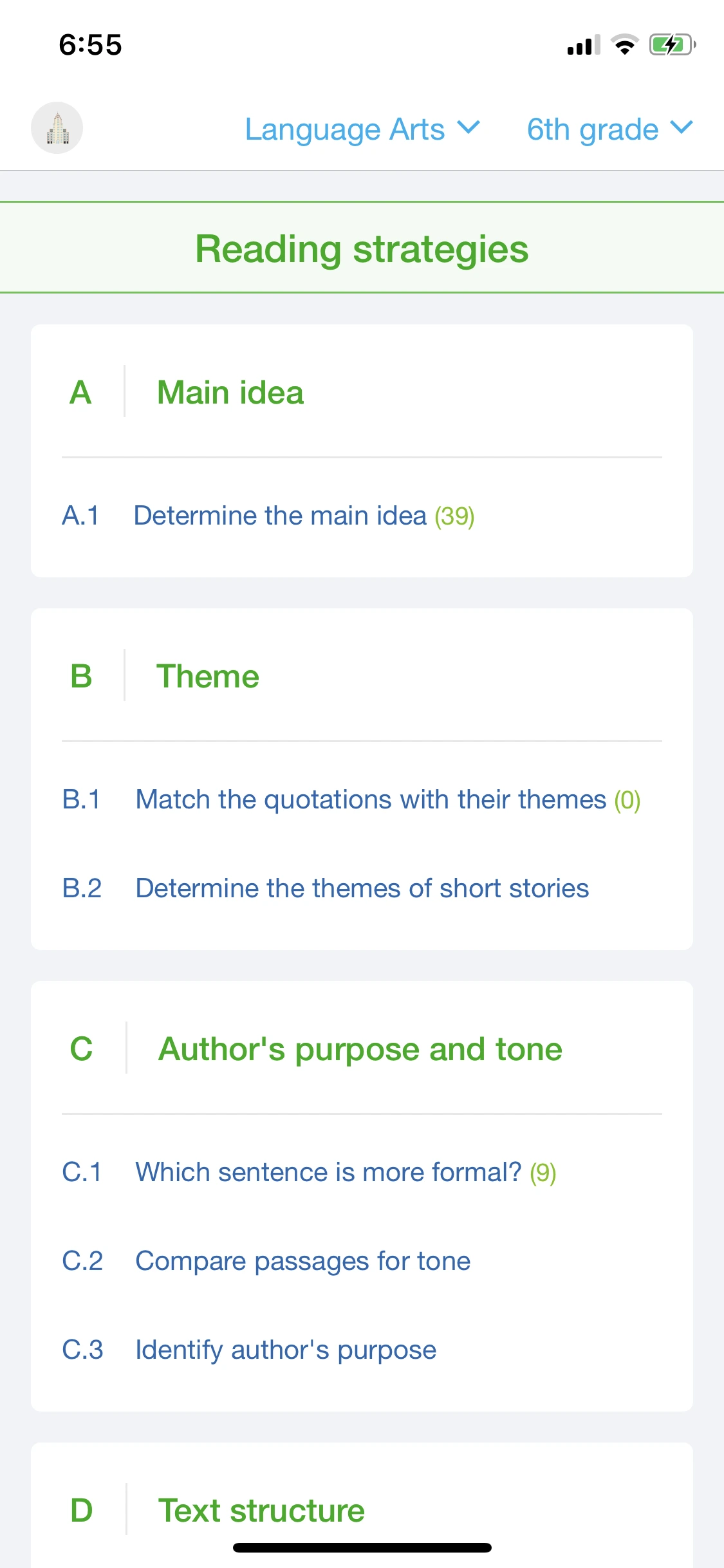Tap the Author's purpose and tone heading
The image size is (724, 1568).
coord(360,1049)
